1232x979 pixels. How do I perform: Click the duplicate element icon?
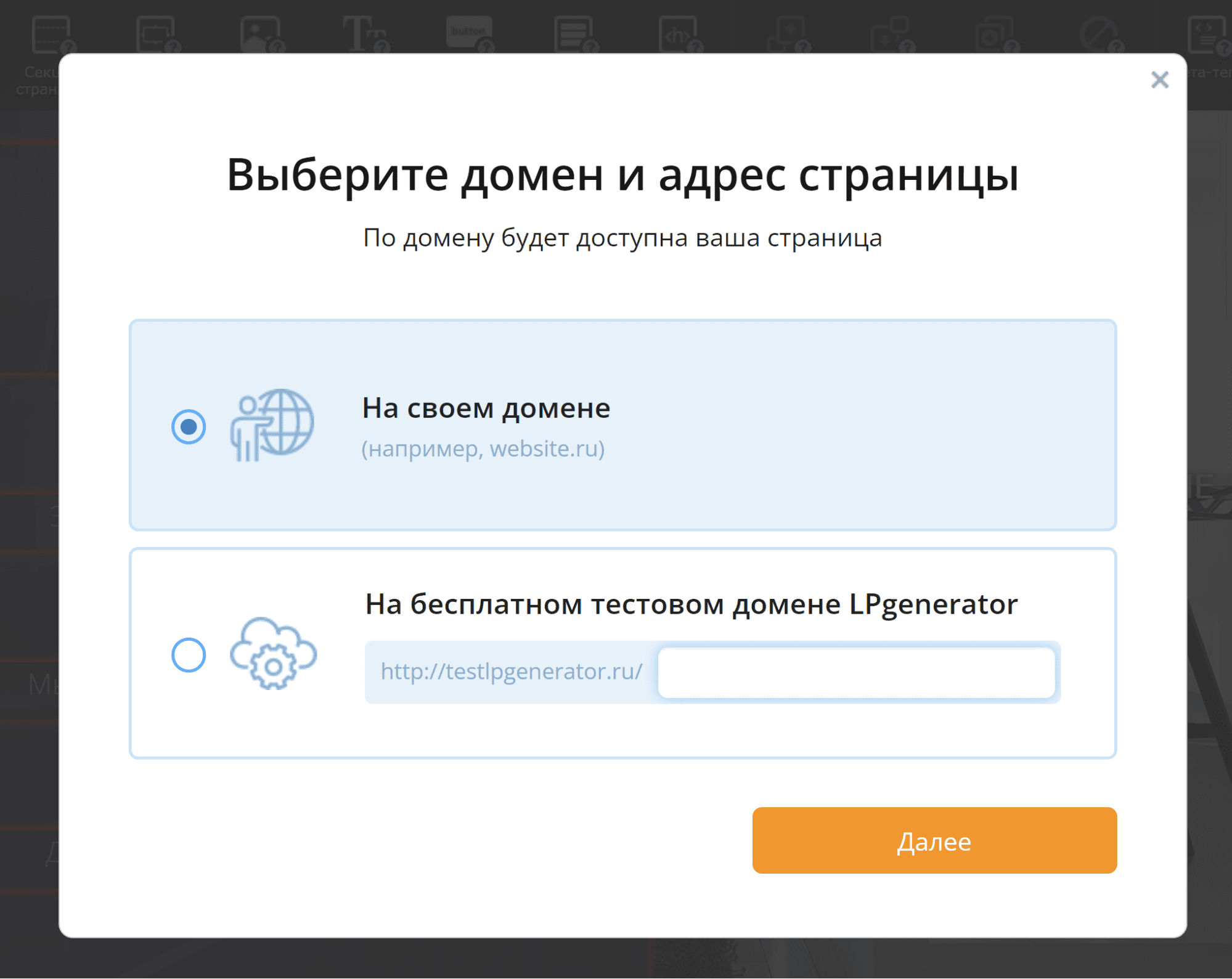coord(995,35)
